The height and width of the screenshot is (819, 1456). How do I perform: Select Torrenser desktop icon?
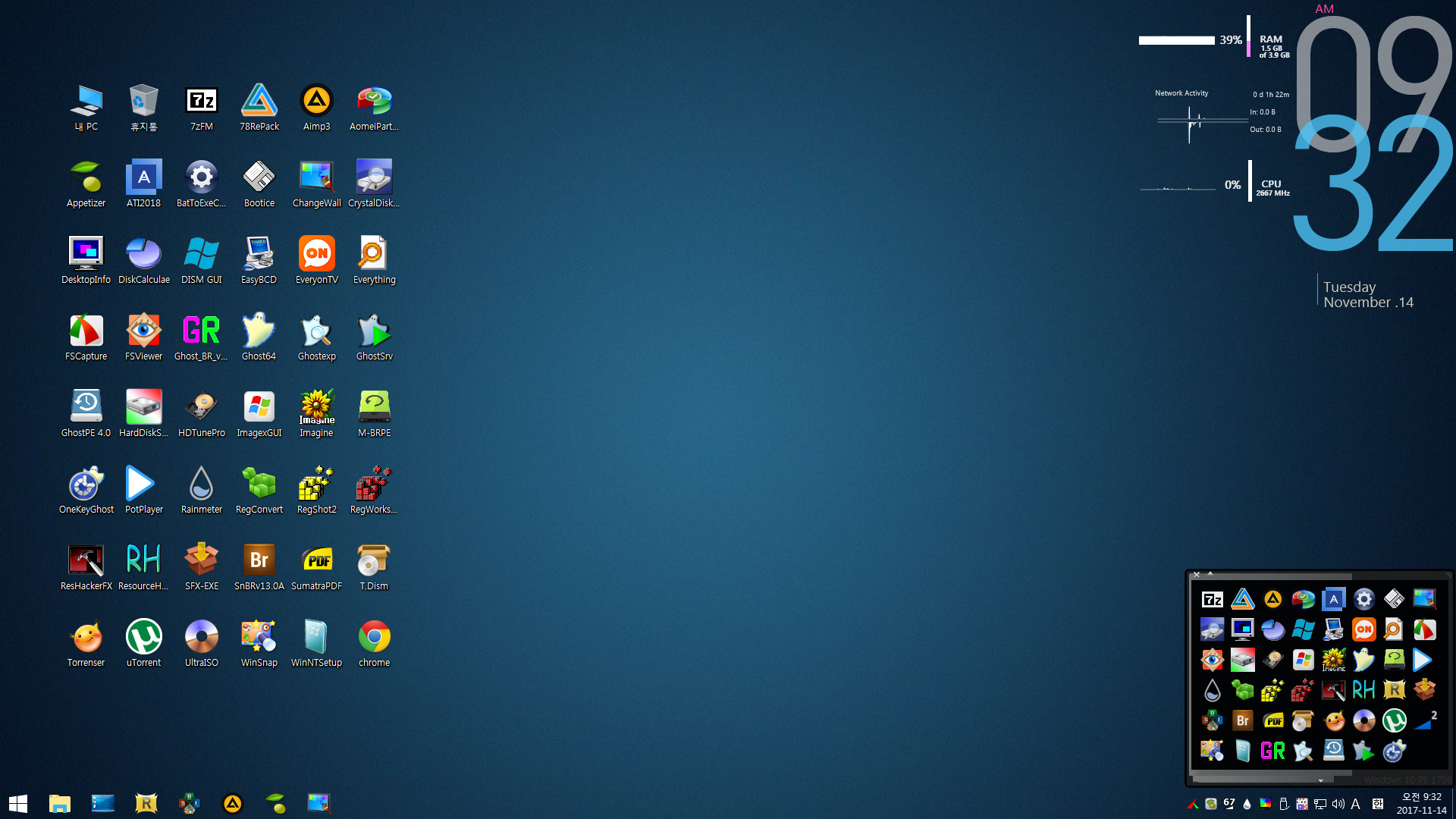(86, 644)
